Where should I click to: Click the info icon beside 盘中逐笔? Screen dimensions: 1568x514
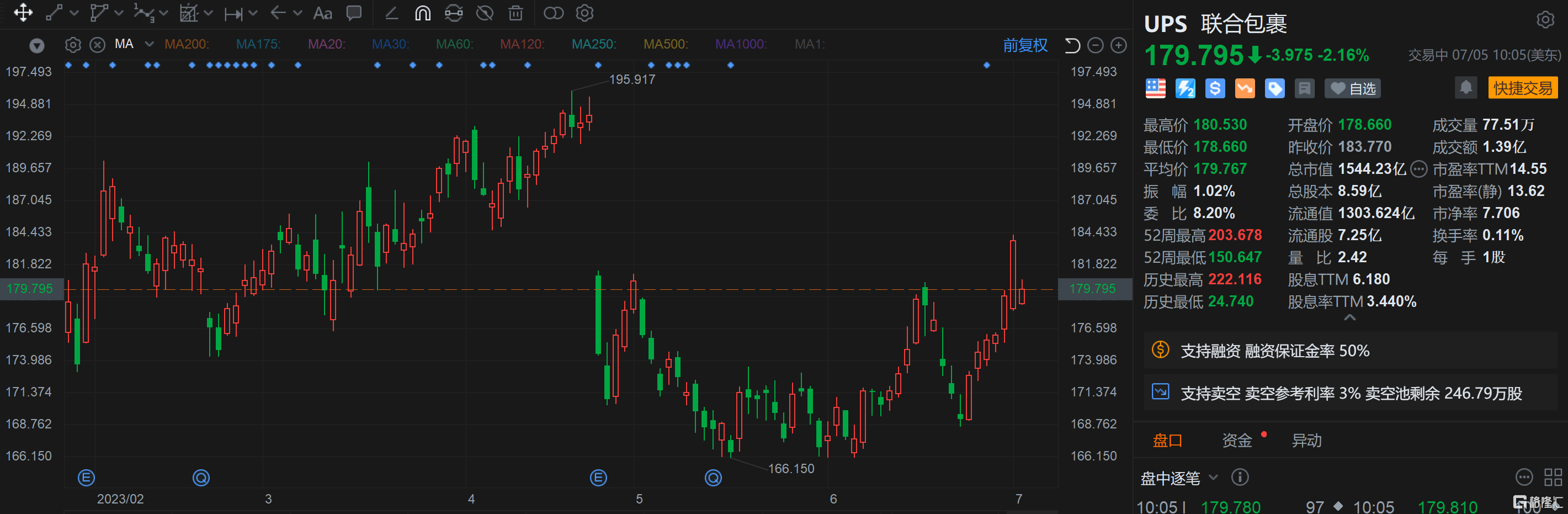(x=1240, y=477)
